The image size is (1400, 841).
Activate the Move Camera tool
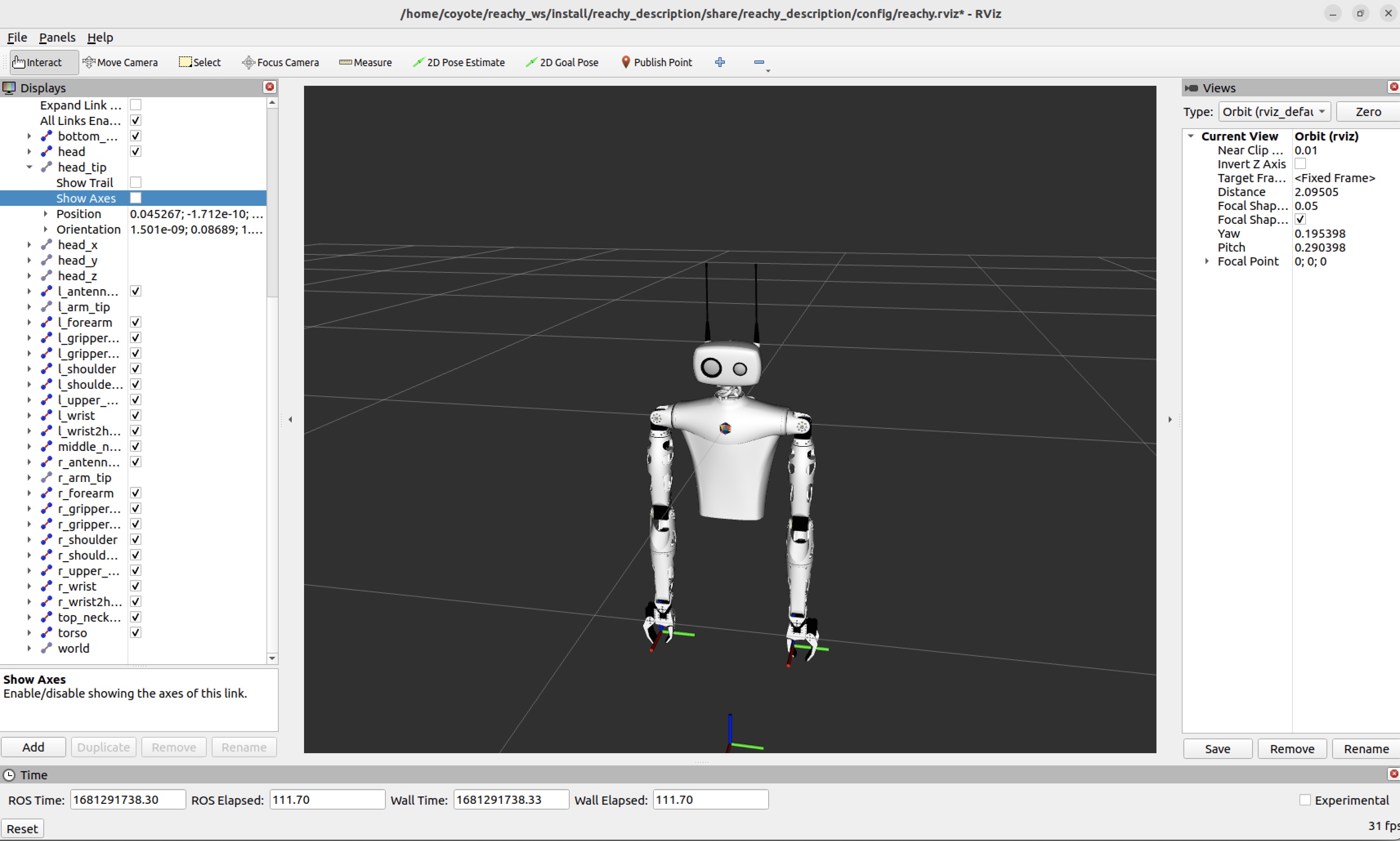click(x=120, y=62)
